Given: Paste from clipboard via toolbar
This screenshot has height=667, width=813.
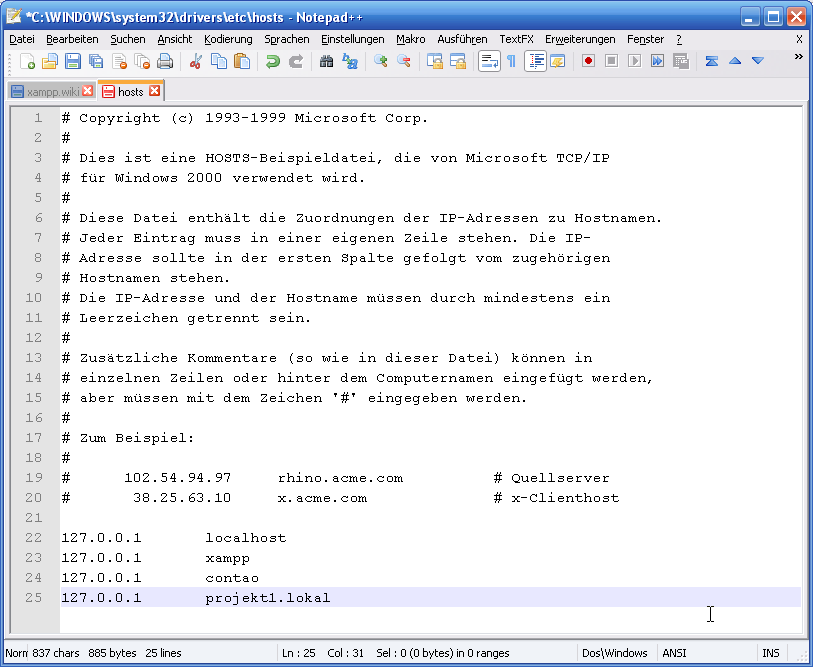Looking at the screenshot, I should tap(244, 60).
